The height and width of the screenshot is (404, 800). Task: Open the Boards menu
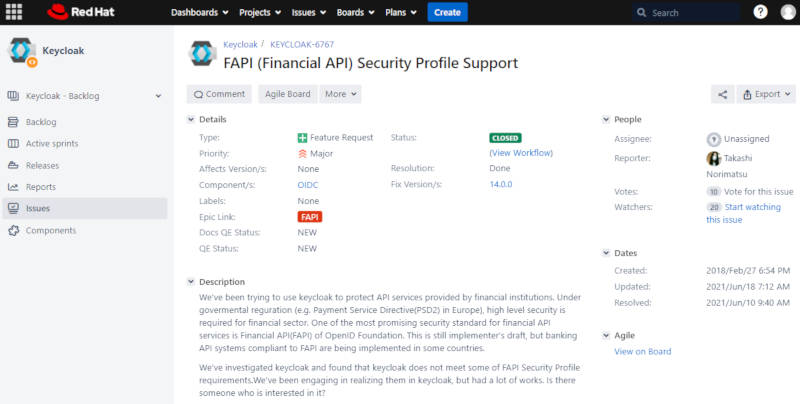(x=356, y=12)
